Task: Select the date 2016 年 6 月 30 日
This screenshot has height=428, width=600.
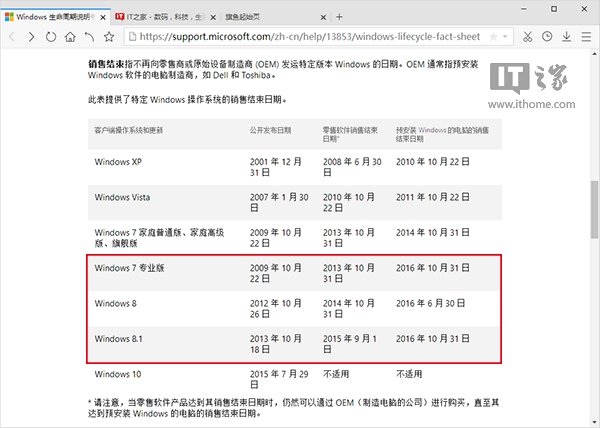Action: [430, 304]
